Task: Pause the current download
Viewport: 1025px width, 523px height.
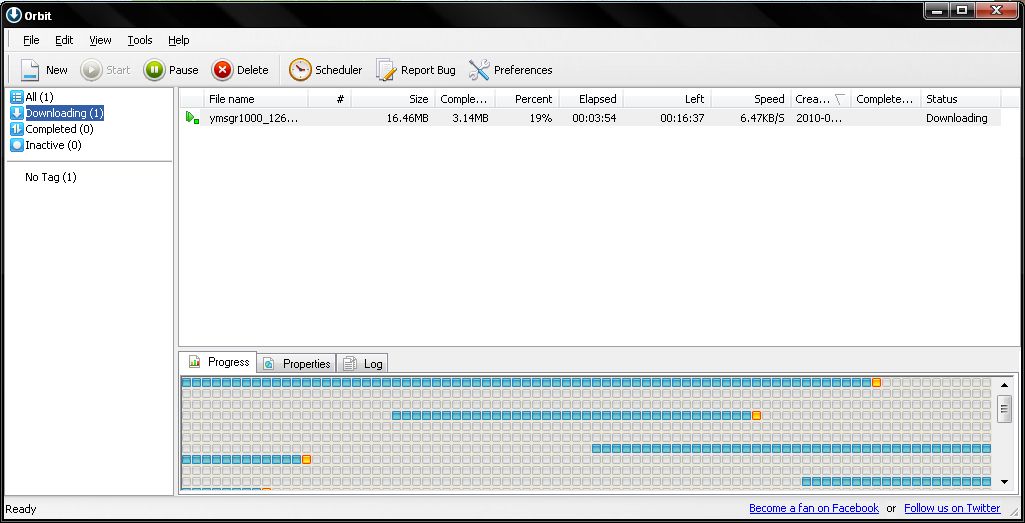Action: 154,70
